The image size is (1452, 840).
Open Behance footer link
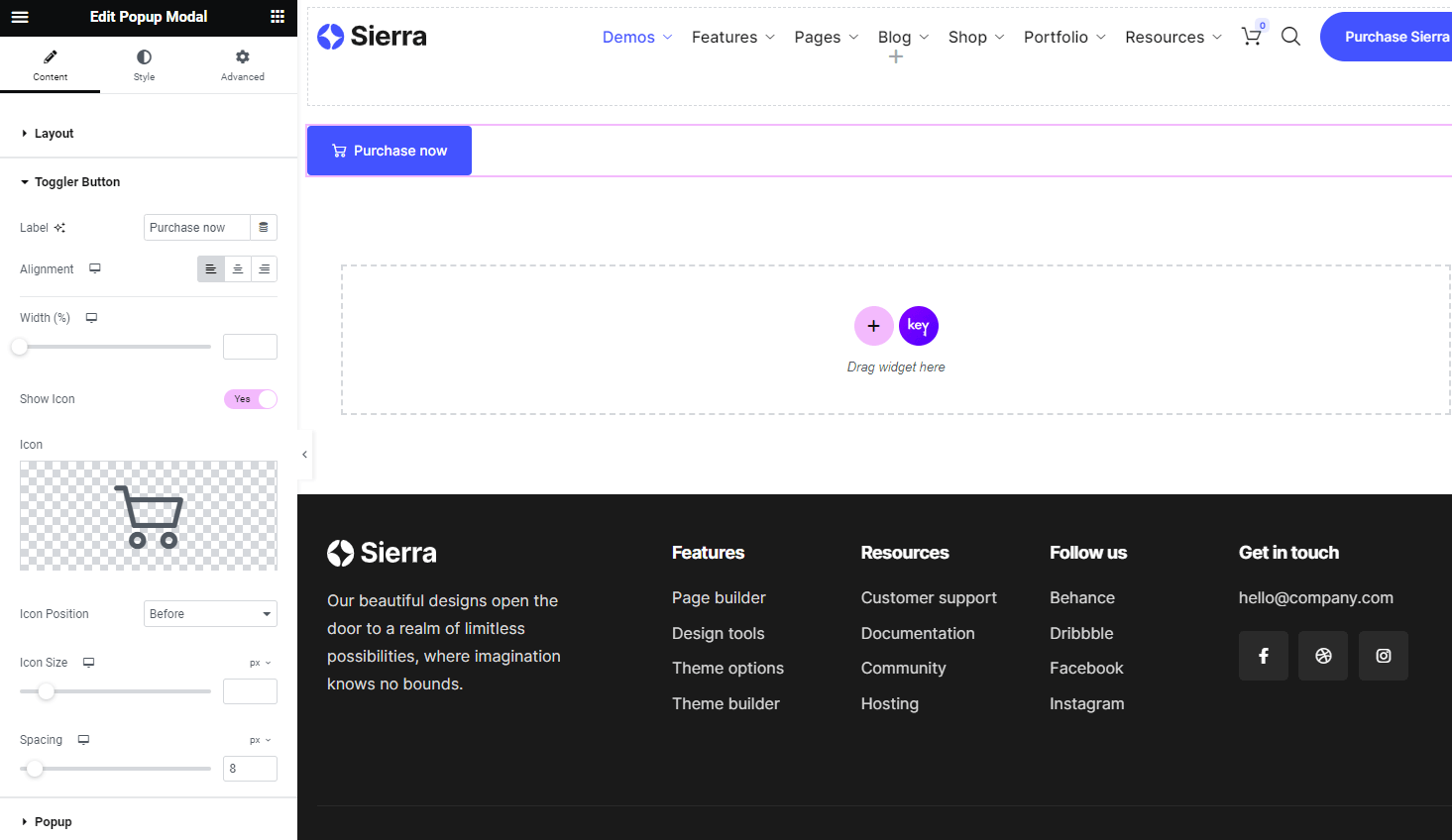point(1082,598)
